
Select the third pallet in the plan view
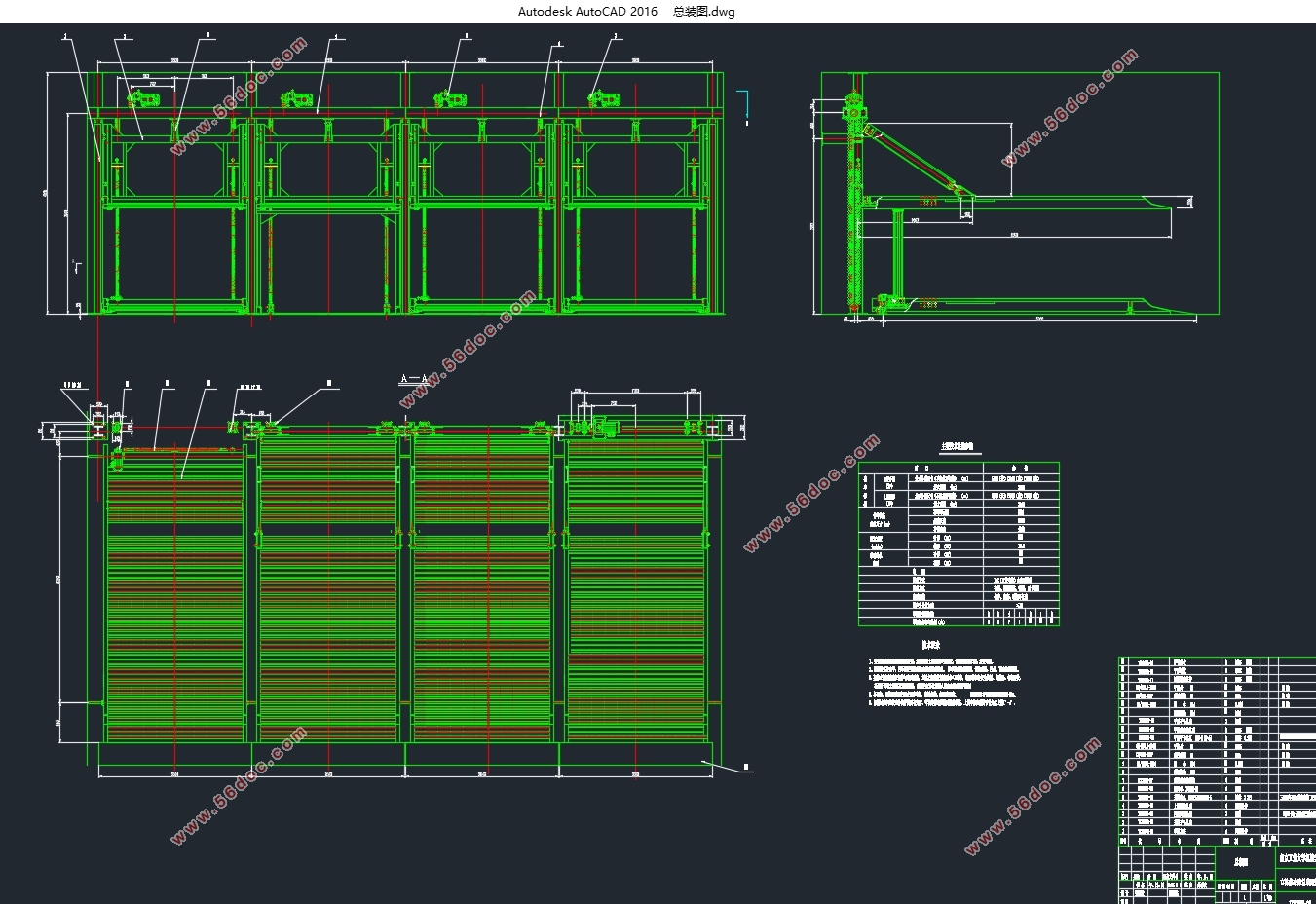point(482,589)
